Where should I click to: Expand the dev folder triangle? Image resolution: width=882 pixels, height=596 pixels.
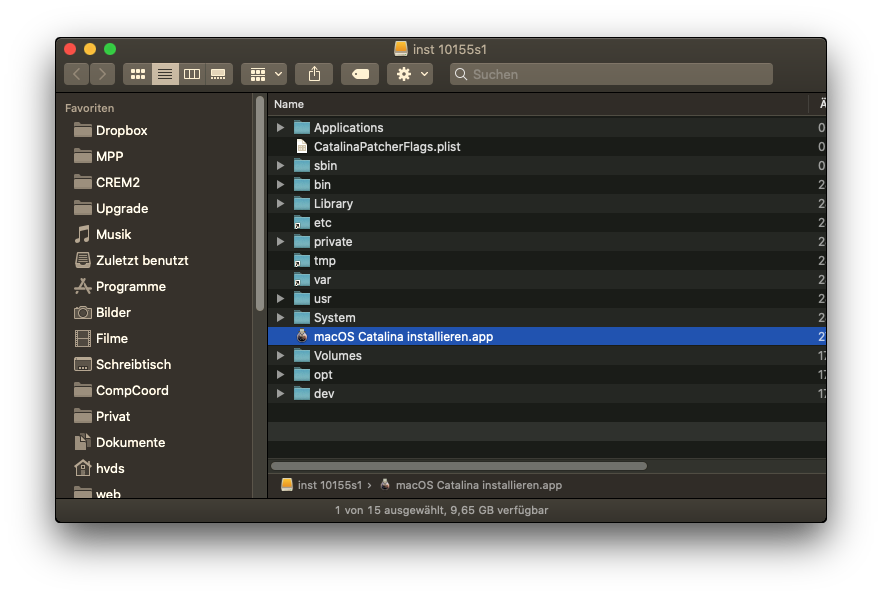[280, 394]
